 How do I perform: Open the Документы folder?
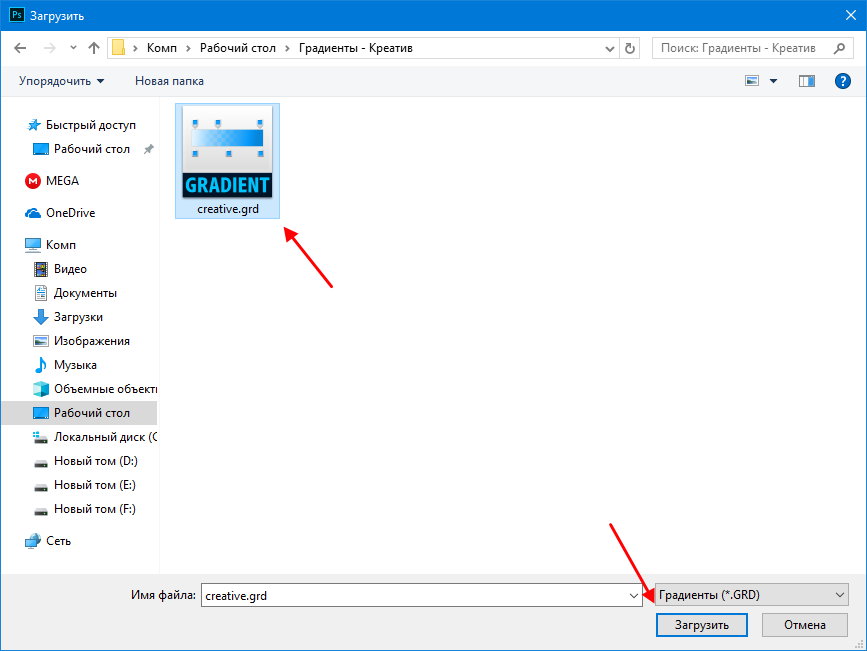pos(76,293)
